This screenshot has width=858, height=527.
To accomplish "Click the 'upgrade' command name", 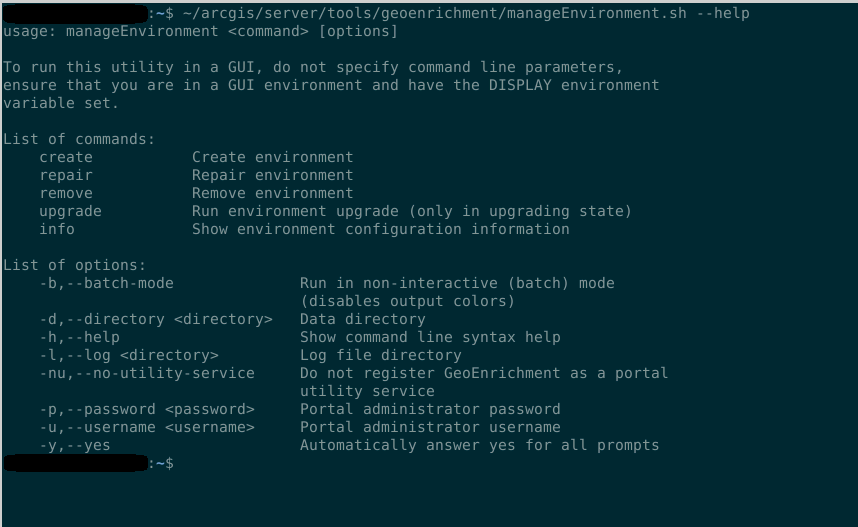I will coord(70,211).
